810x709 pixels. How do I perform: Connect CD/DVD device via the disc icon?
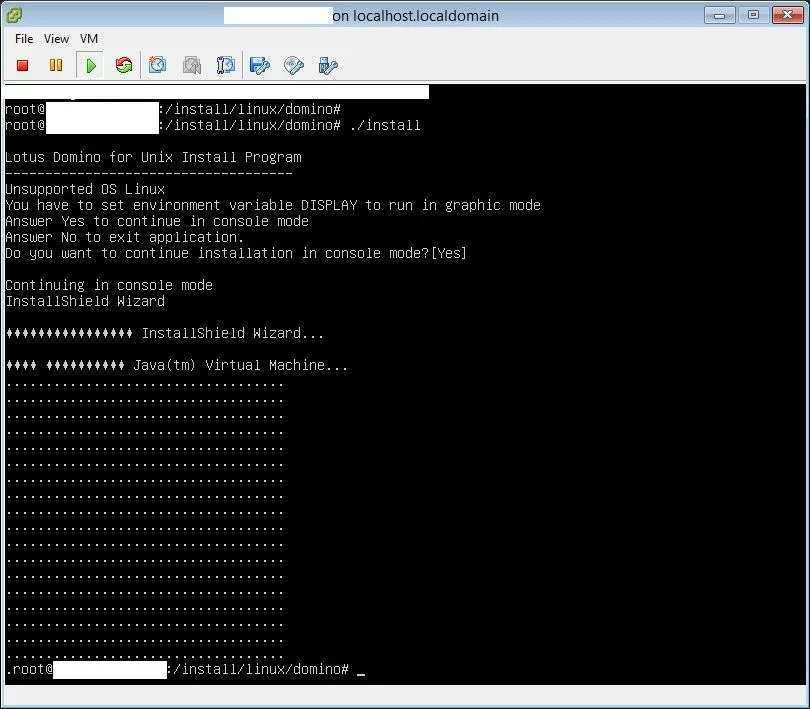click(294, 66)
